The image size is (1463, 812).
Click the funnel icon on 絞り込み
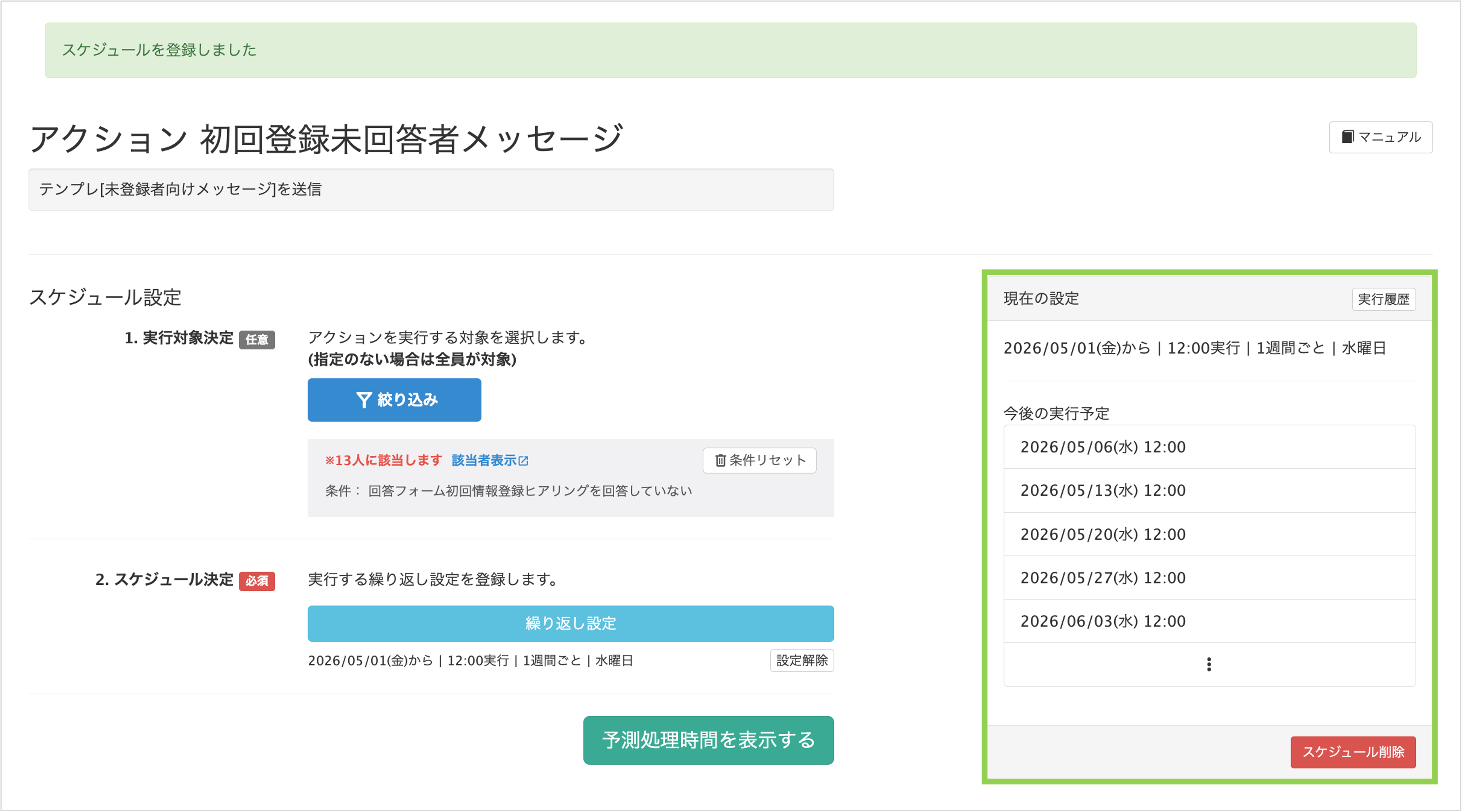pyautogui.click(x=364, y=400)
